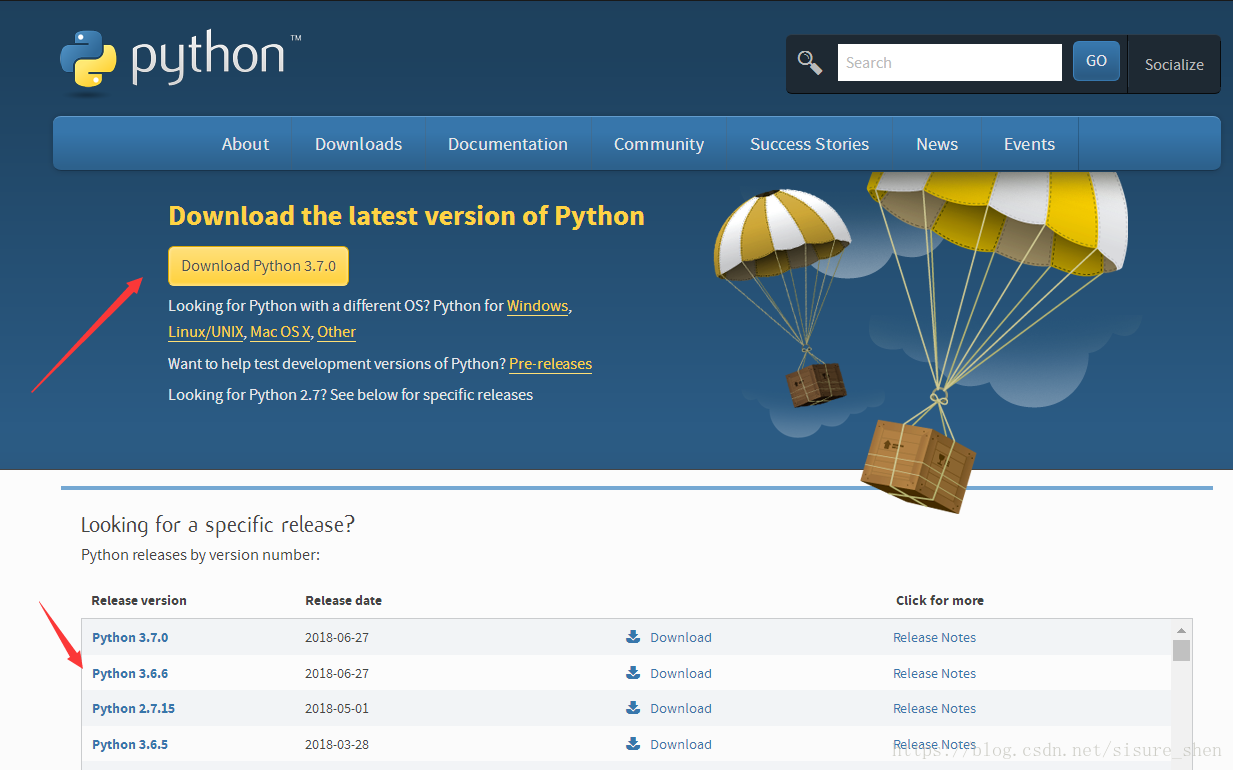The width and height of the screenshot is (1233, 770).
Task: Open the News menu
Action: [937, 144]
